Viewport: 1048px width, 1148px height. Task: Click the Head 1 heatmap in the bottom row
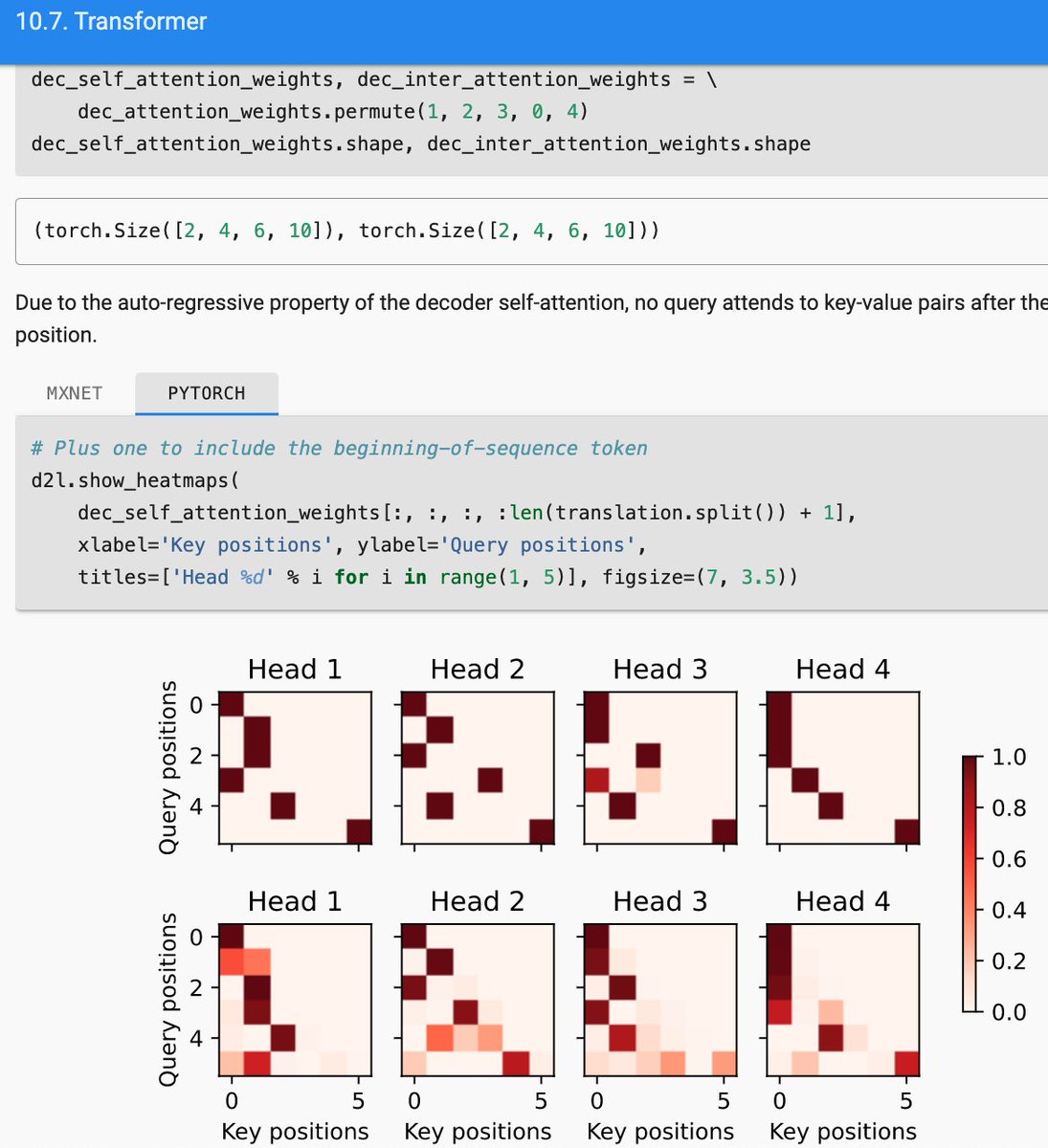[x=294, y=998]
